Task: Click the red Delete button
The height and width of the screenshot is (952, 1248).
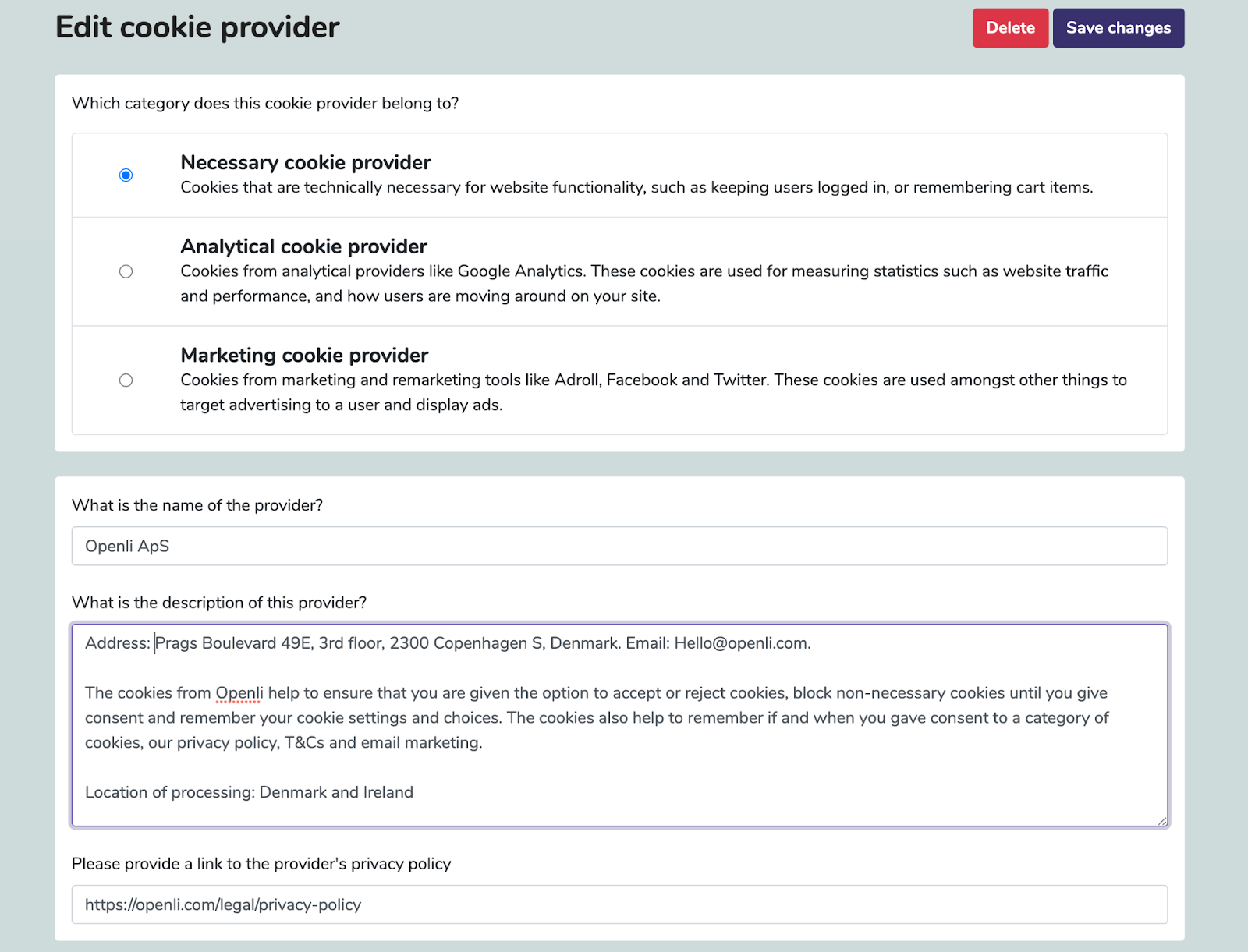Action: (x=1010, y=28)
